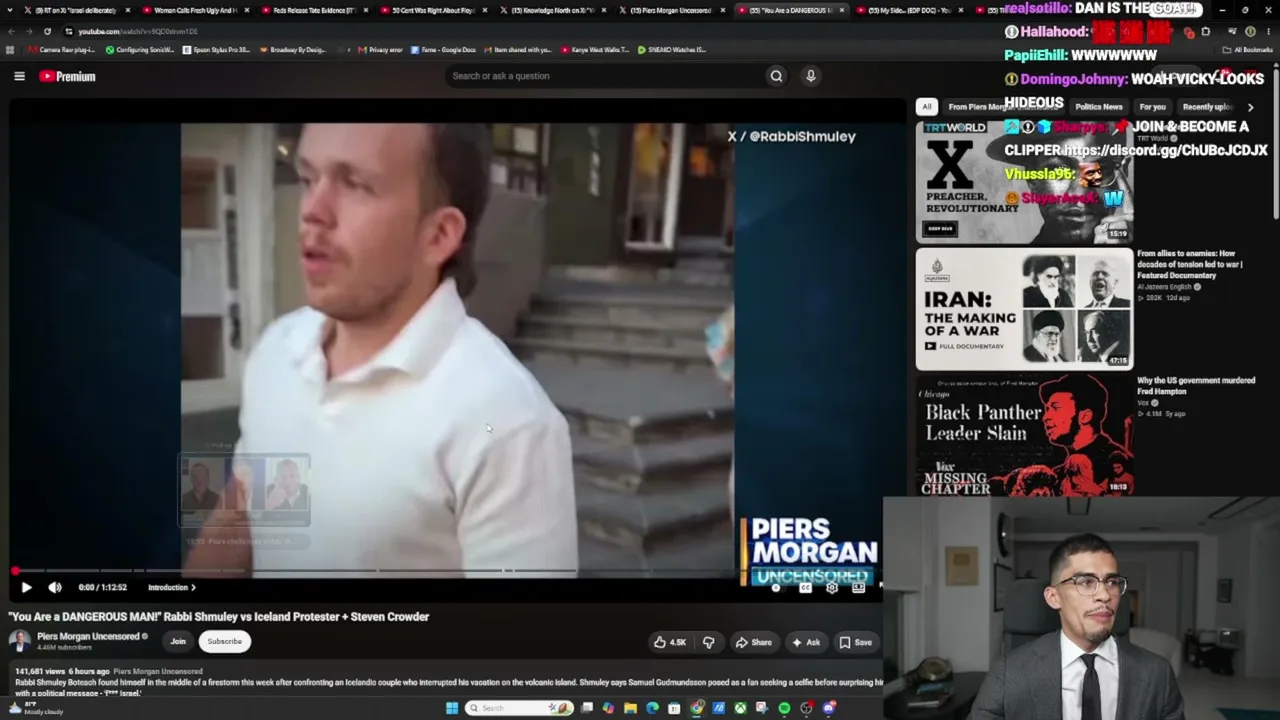This screenshot has width=1280, height=720.
Task: Submit search with the magnifier icon
Action: point(776,76)
